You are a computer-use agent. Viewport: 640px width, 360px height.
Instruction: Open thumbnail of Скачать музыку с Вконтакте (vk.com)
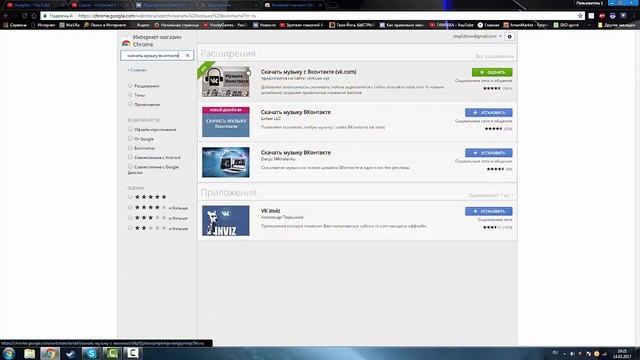226,81
